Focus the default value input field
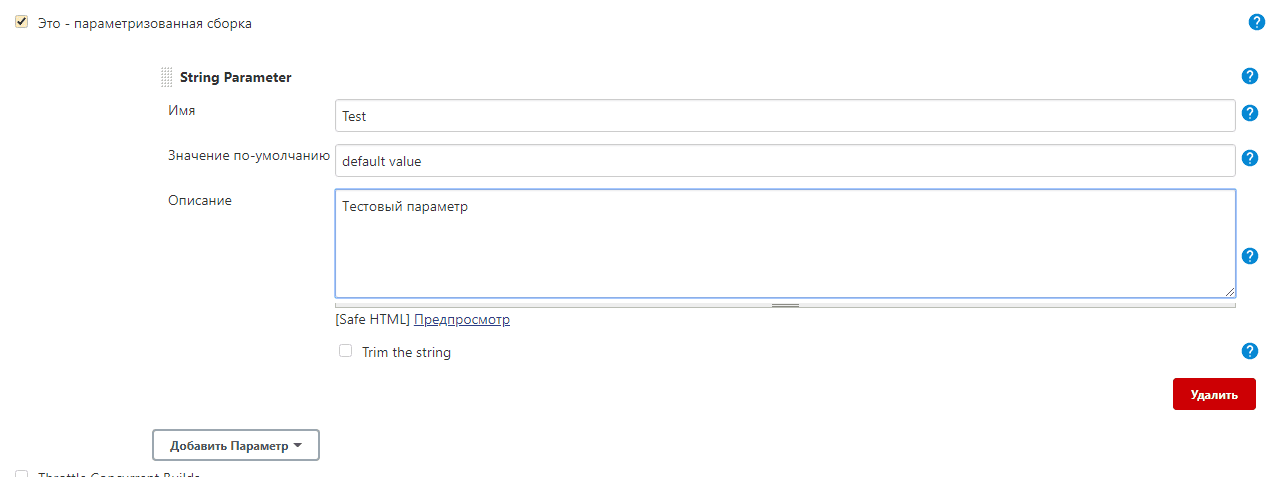This screenshot has width=1280, height=477. [785, 161]
